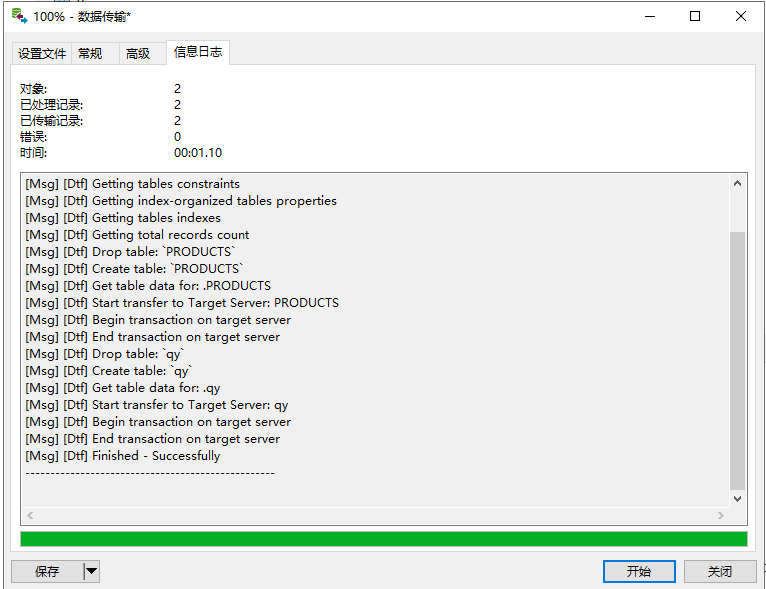Select log line 'Getting tables indexes'
The height and width of the screenshot is (589, 766).
coord(123,218)
